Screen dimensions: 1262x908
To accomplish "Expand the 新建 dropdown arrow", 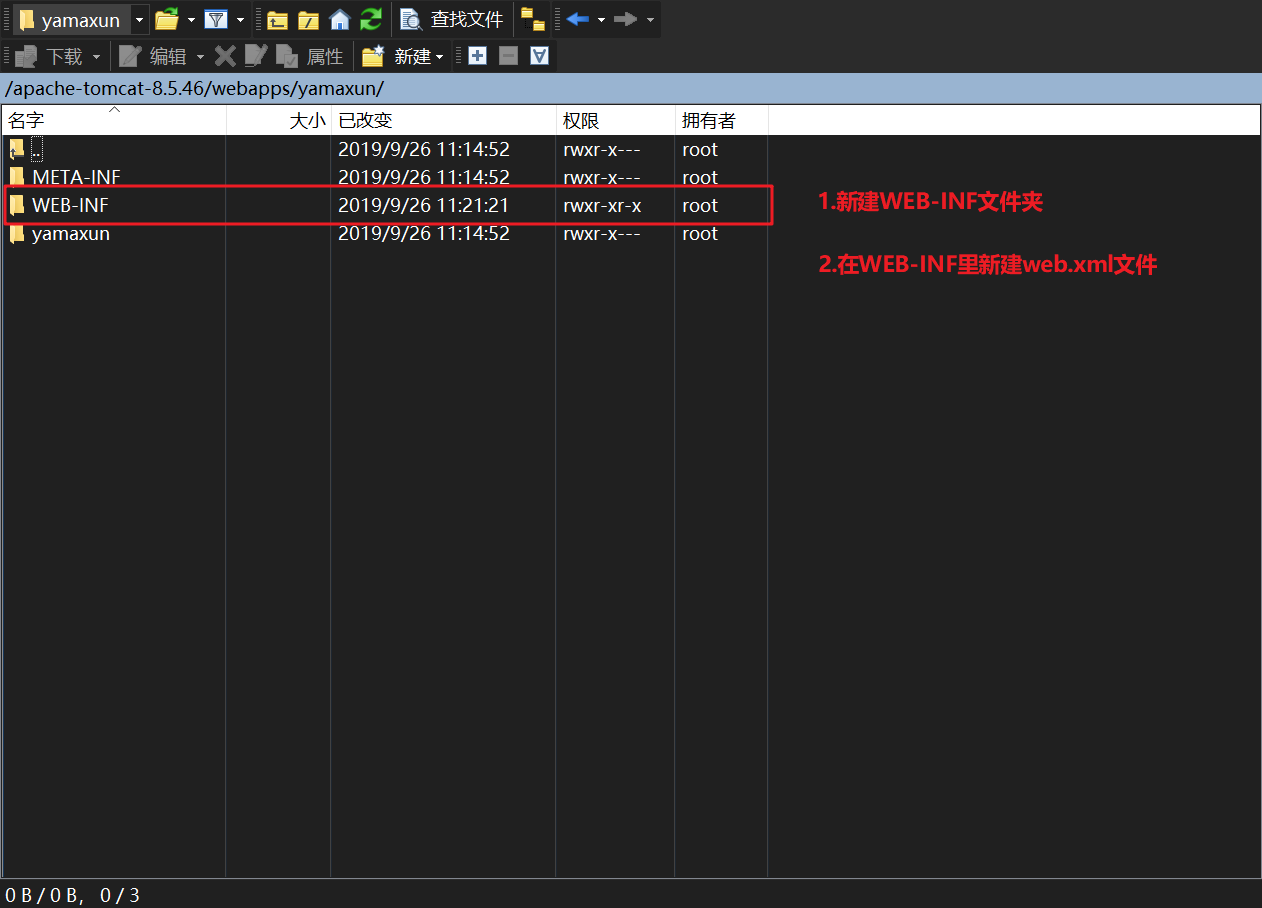I will 440,57.
